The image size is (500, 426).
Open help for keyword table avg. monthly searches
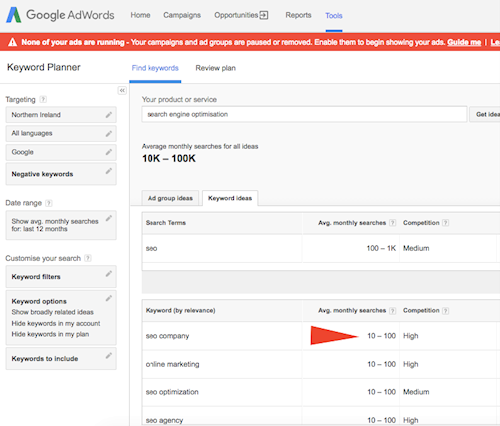(x=393, y=311)
